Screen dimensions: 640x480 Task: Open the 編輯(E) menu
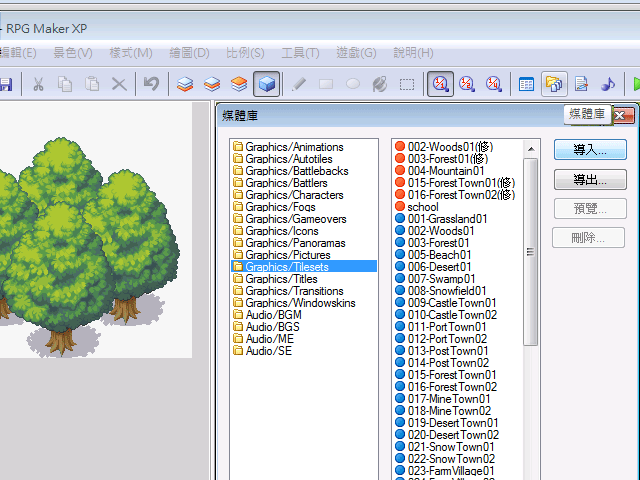coord(18,53)
